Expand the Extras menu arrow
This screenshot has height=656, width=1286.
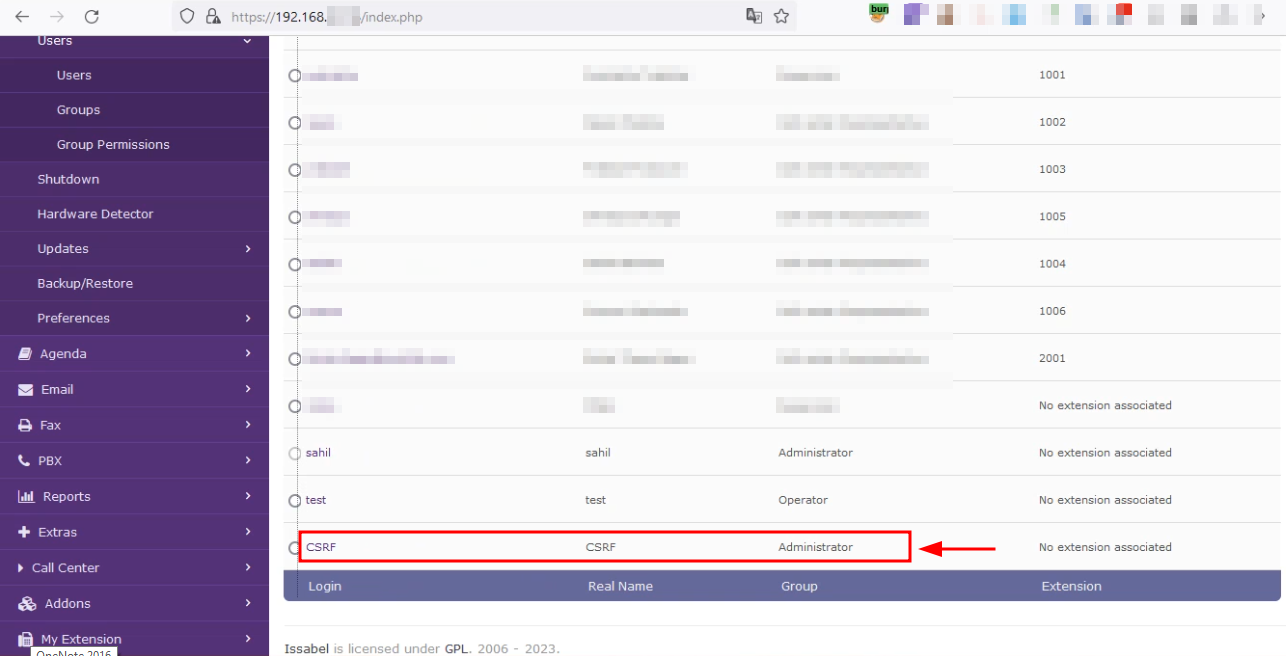(248, 532)
